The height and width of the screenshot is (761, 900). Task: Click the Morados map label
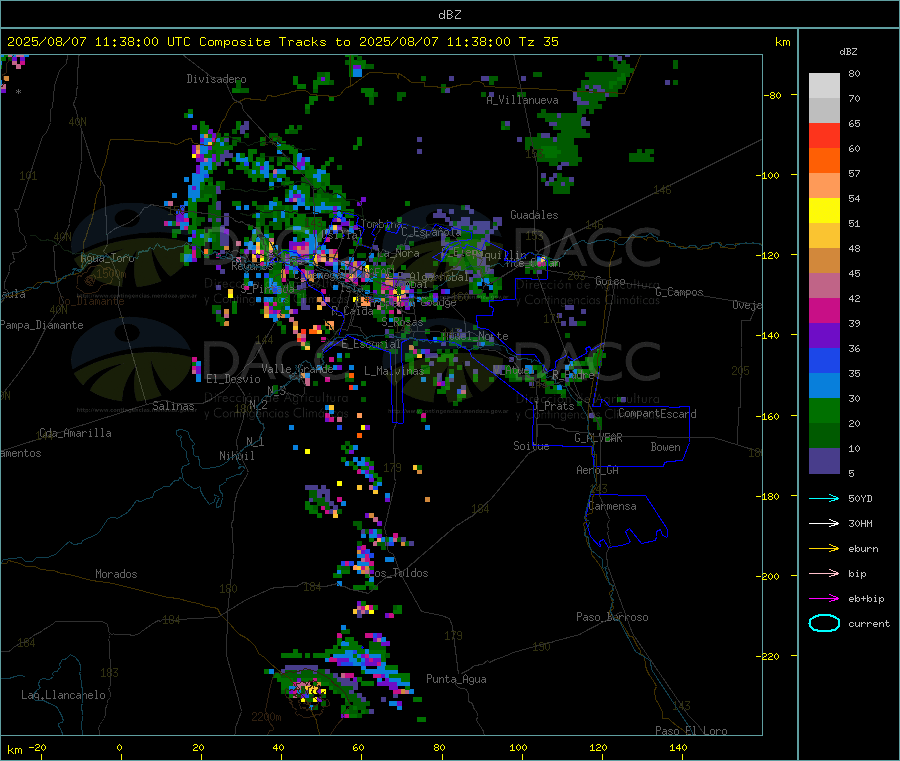click(116, 574)
